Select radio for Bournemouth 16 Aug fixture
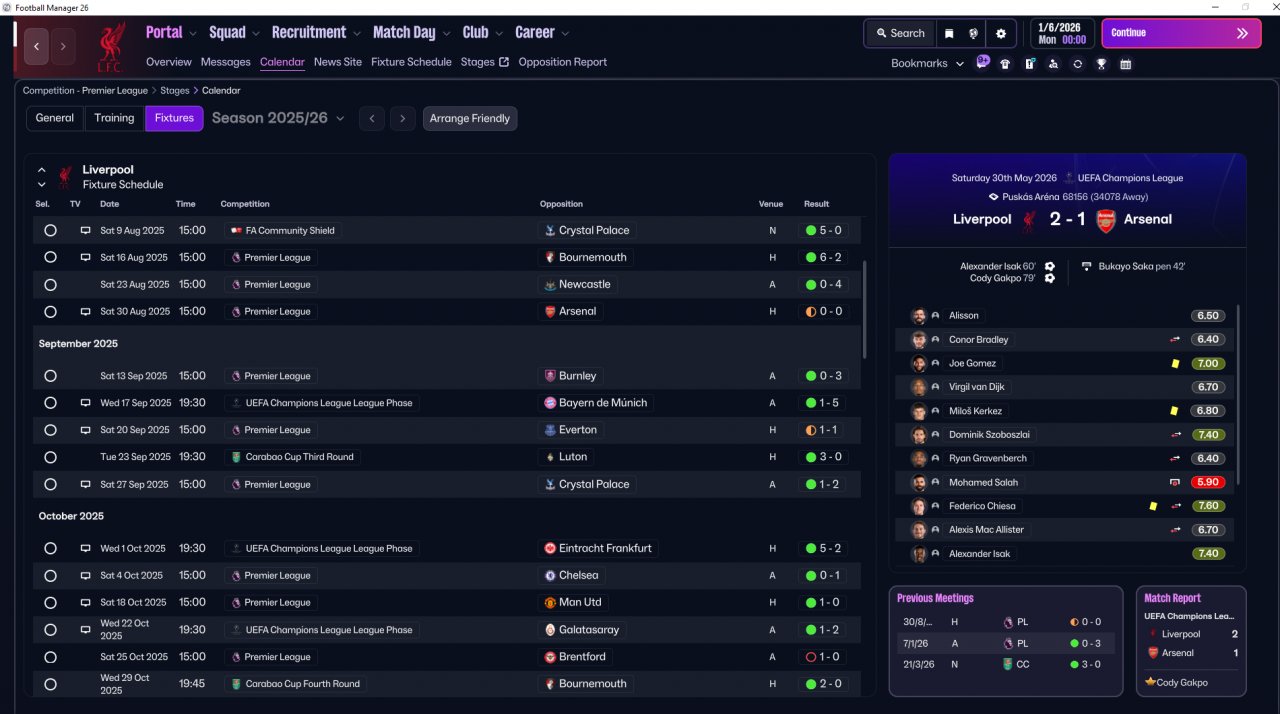The width and height of the screenshot is (1280, 714). coord(50,257)
